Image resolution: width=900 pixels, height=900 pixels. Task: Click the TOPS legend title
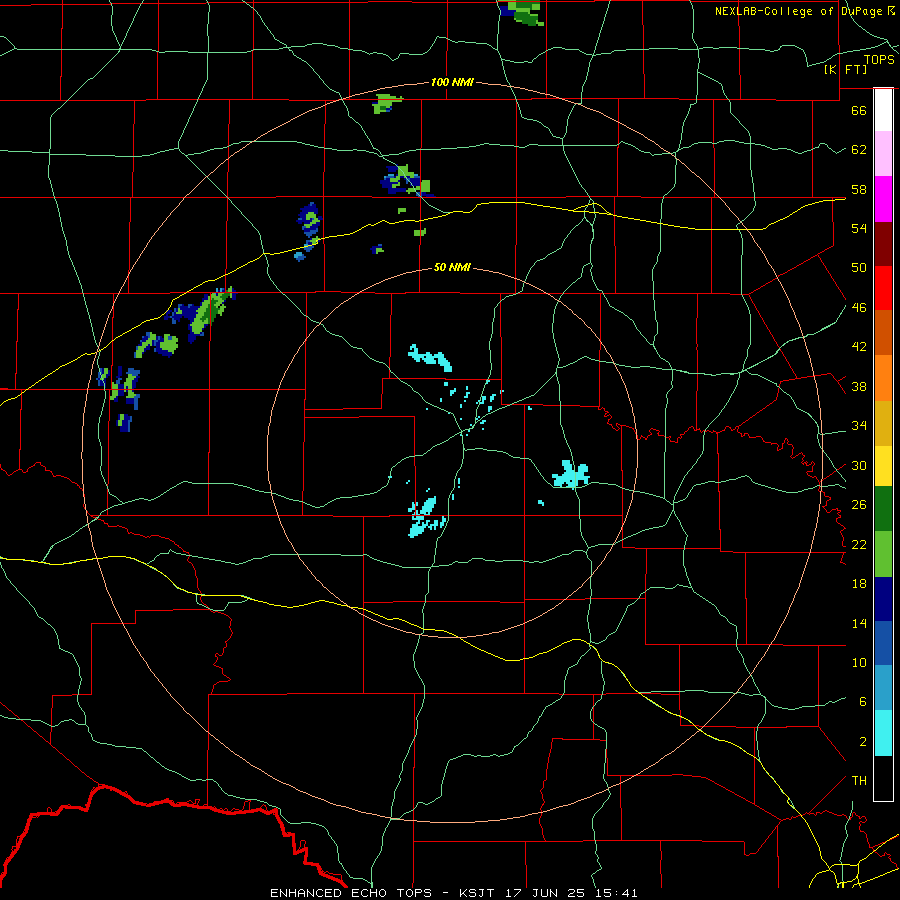pyautogui.click(x=879, y=59)
